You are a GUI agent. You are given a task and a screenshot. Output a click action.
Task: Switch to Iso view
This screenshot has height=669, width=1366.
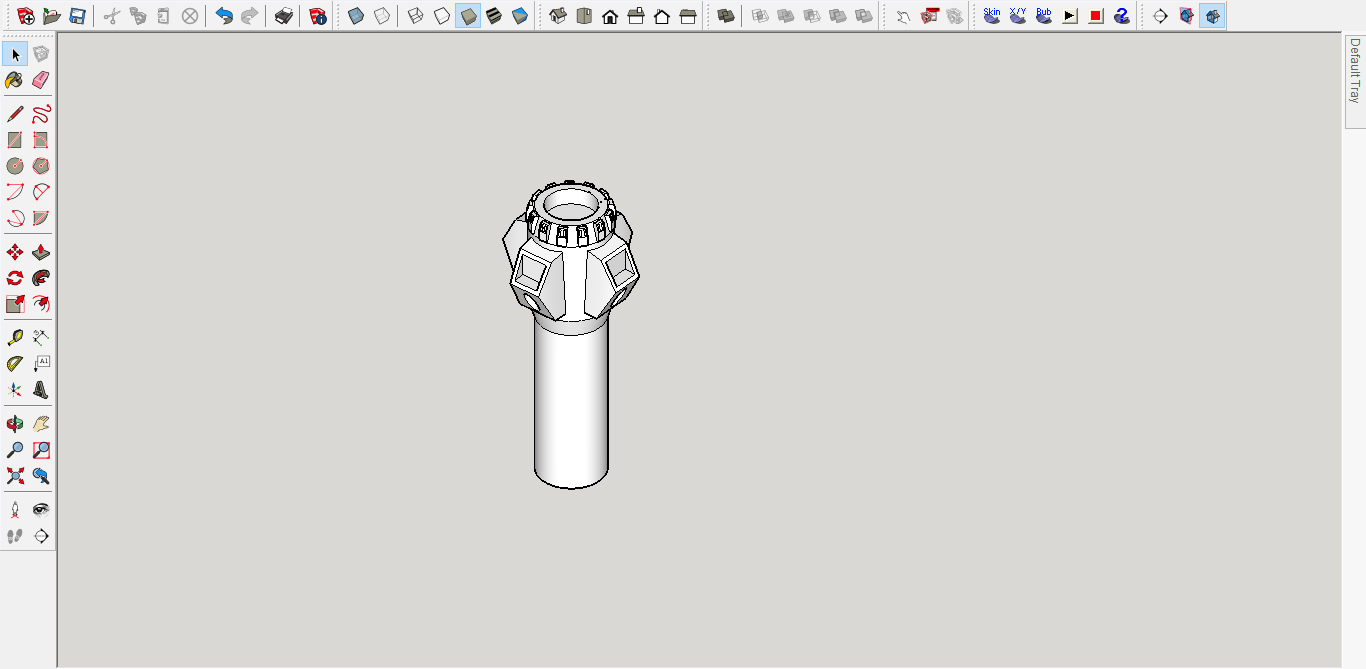click(558, 16)
